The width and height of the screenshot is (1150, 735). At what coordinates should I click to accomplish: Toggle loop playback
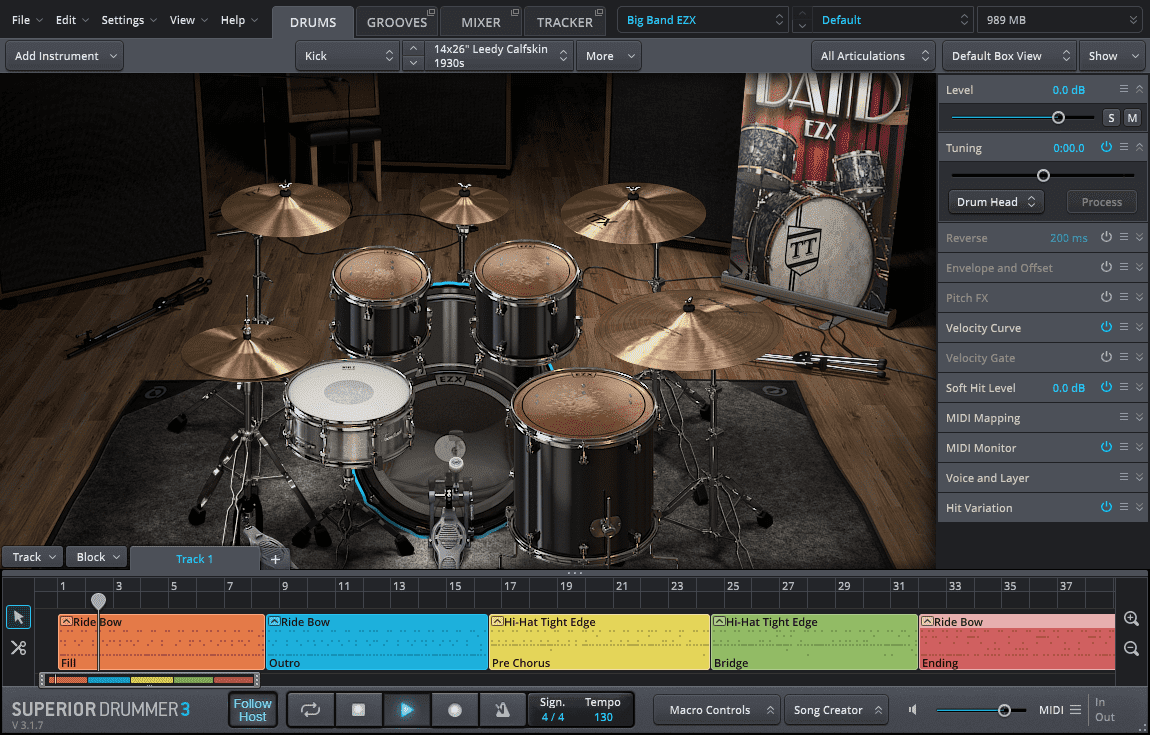tap(311, 709)
